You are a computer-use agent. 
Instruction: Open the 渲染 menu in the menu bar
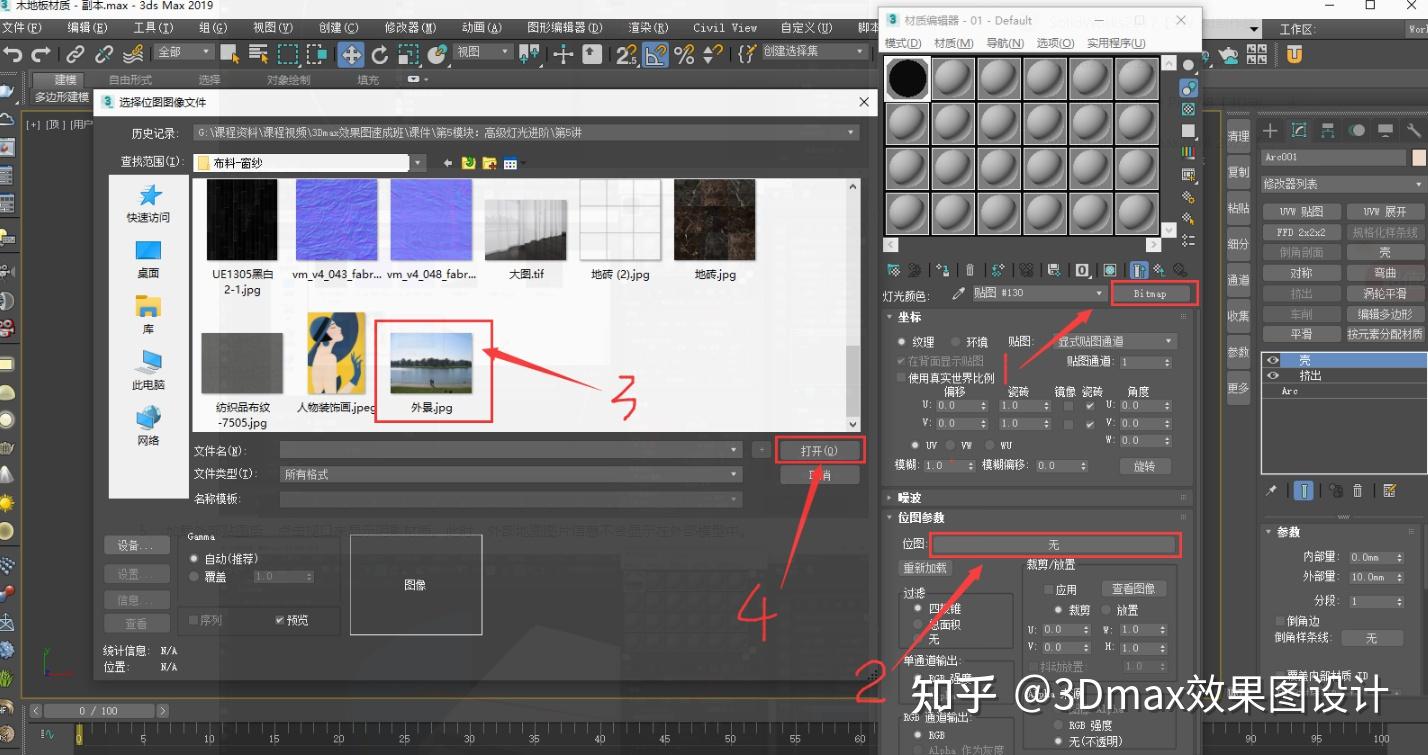click(645, 28)
